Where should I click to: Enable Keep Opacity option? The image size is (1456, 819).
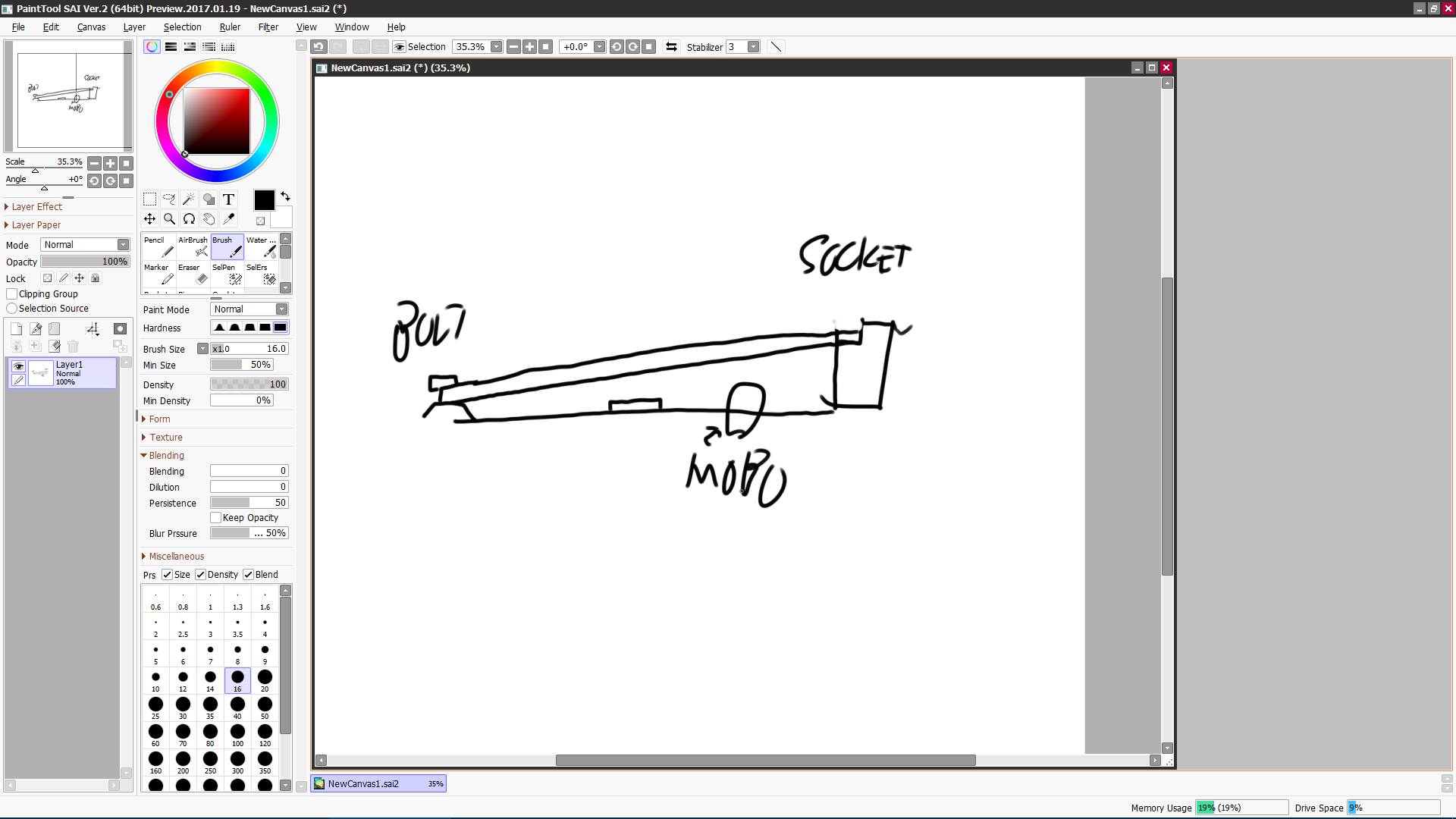pyautogui.click(x=216, y=517)
